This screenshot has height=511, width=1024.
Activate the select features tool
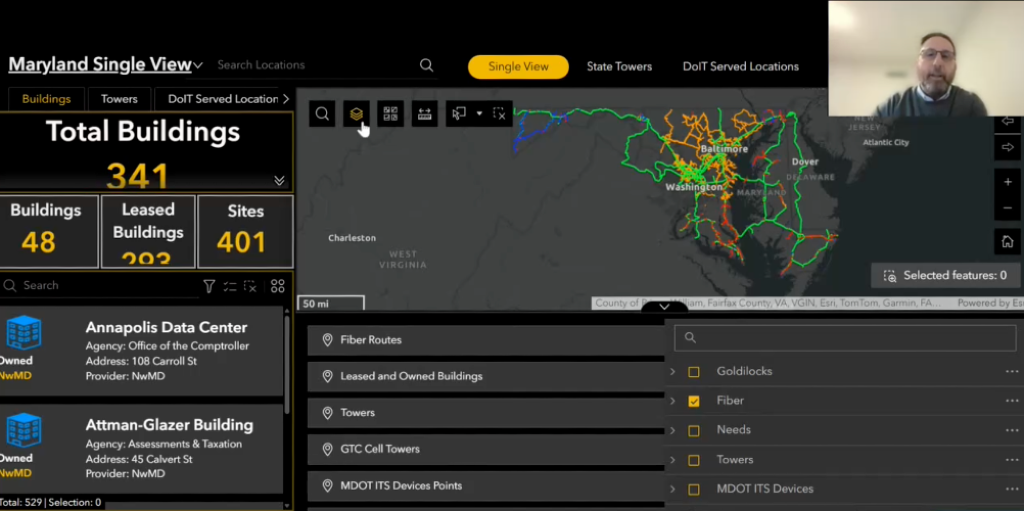459,114
